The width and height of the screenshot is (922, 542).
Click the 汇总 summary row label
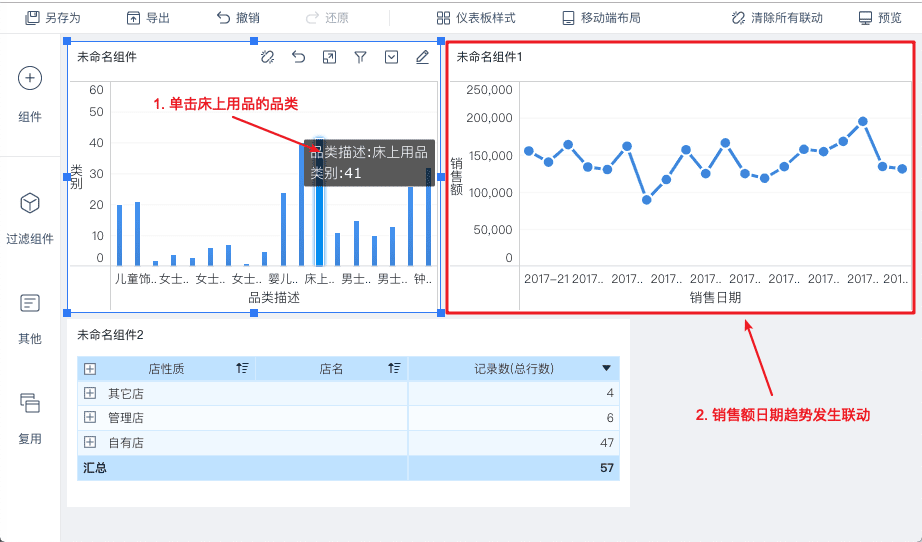pos(95,468)
